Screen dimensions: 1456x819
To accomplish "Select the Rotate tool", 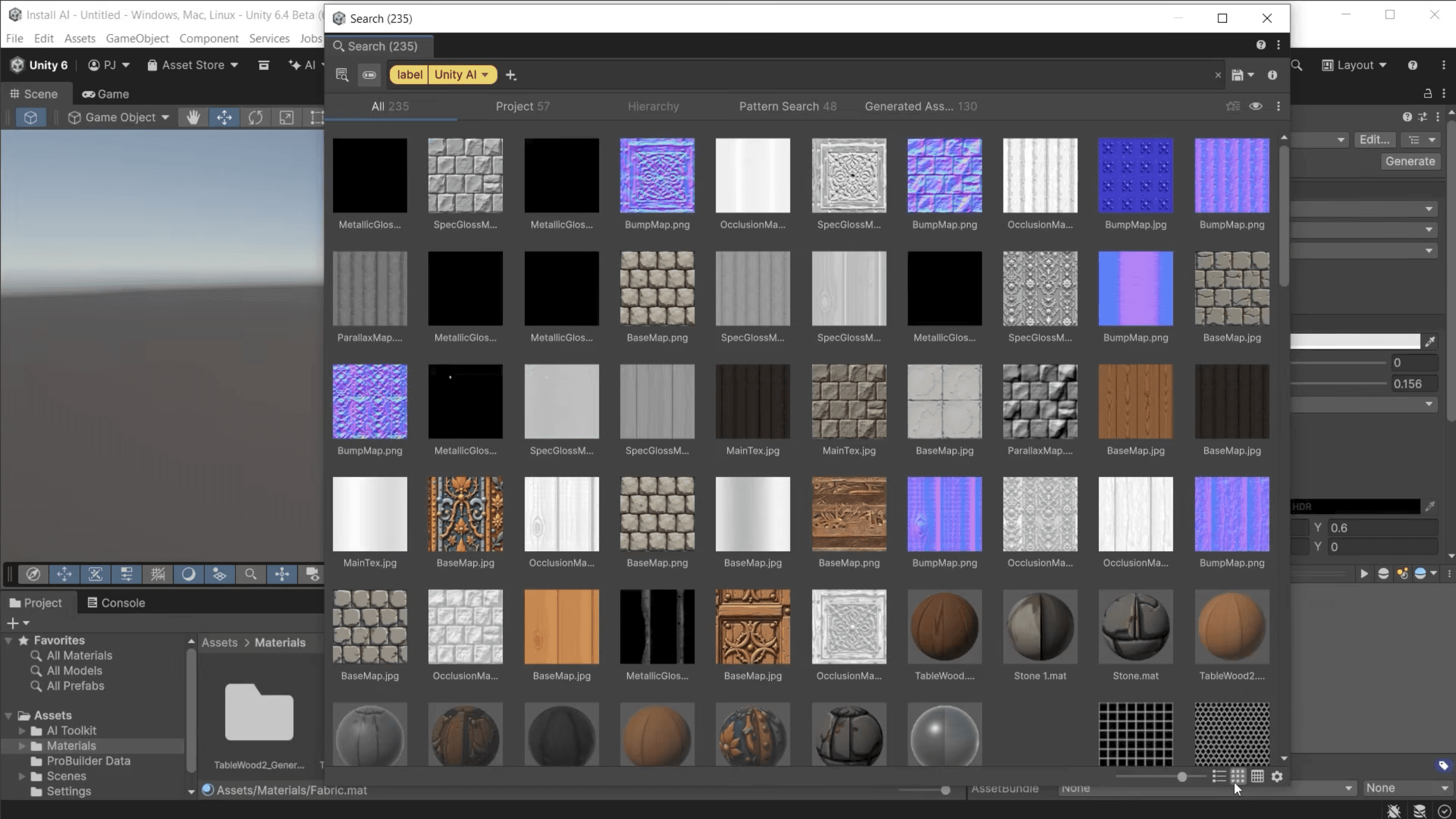I will point(255,117).
